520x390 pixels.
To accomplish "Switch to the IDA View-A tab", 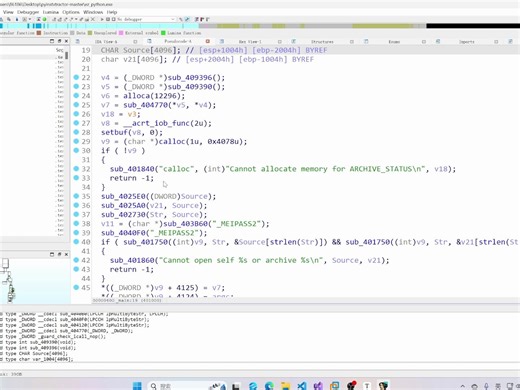I will [x=106, y=42].
